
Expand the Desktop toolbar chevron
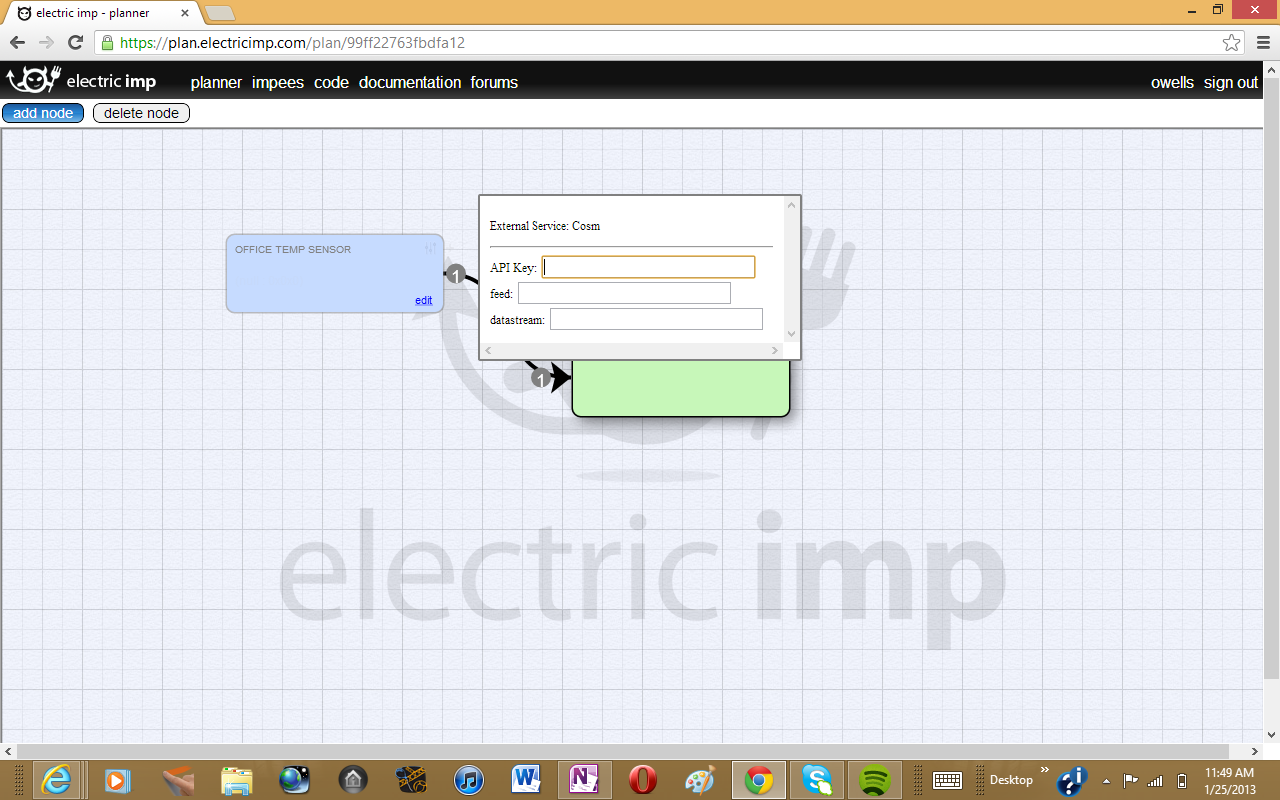click(x=1045, y=770)
